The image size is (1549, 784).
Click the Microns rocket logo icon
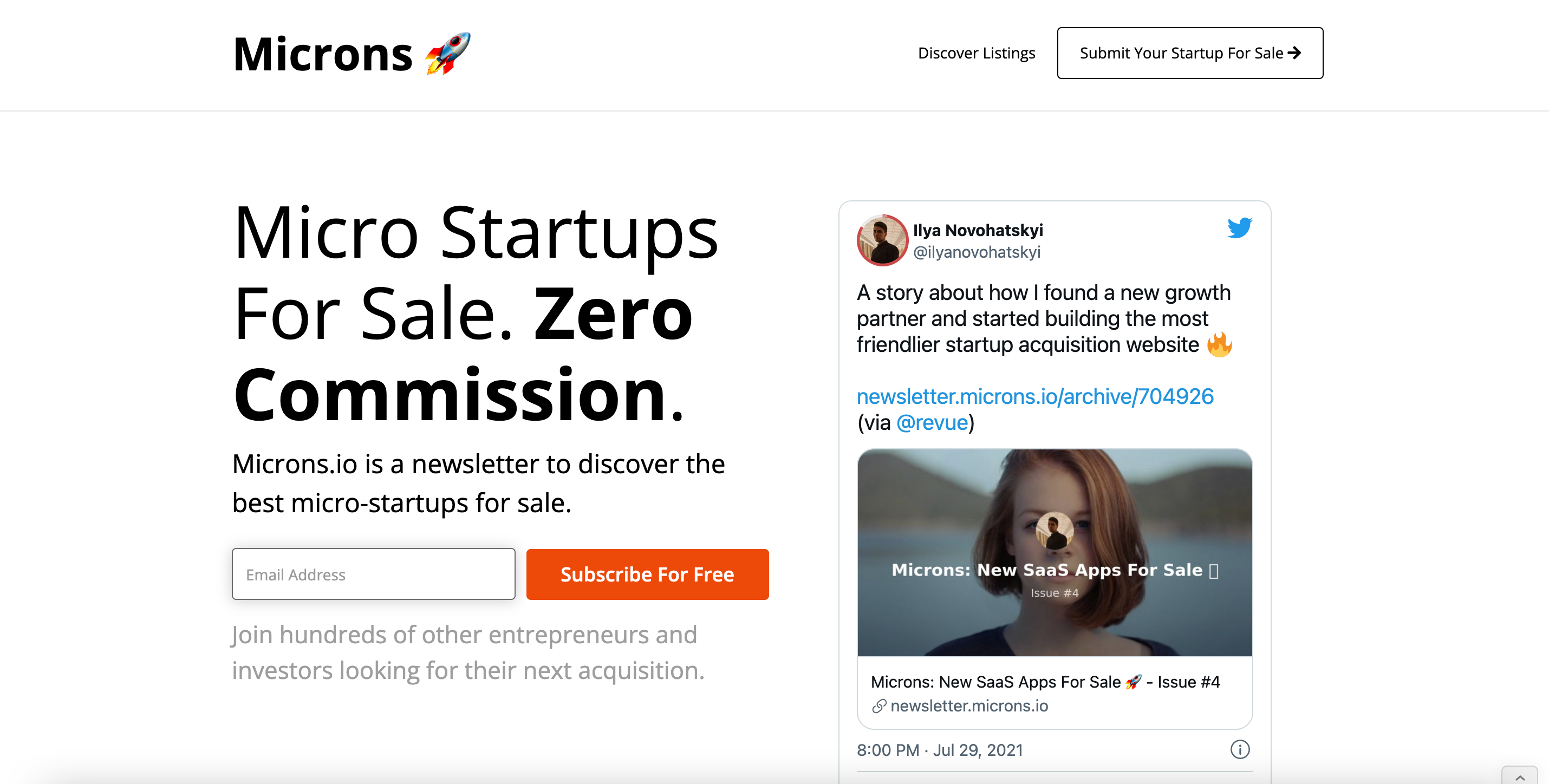447,54
